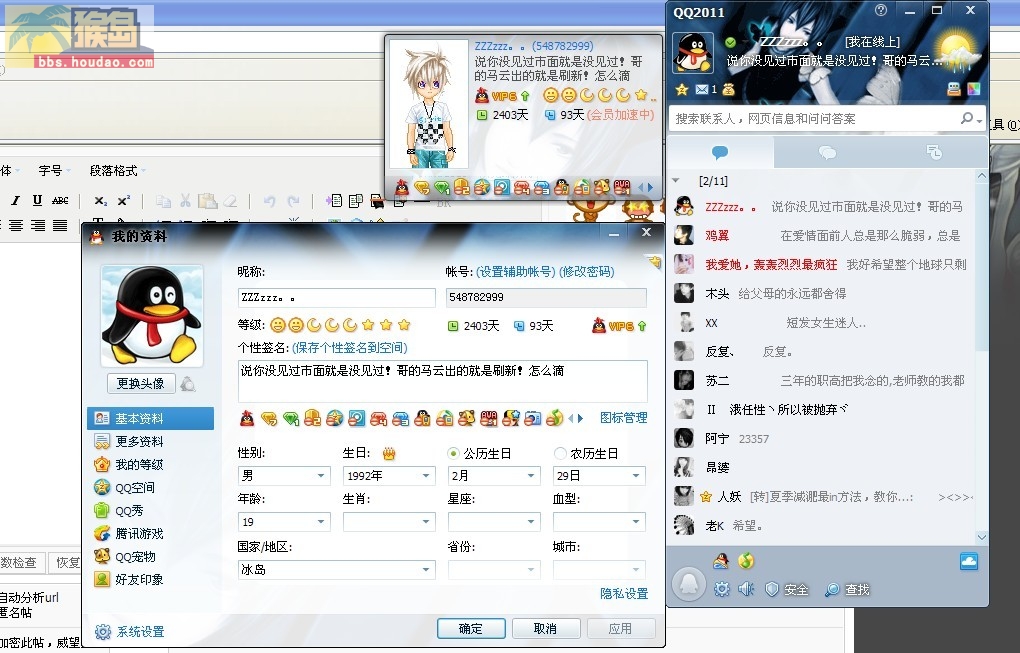The image size is (1020, 653).
Task: Click the blue cloud icon above the QQ2011 bottom bar
Action: [x=969, y=561]
